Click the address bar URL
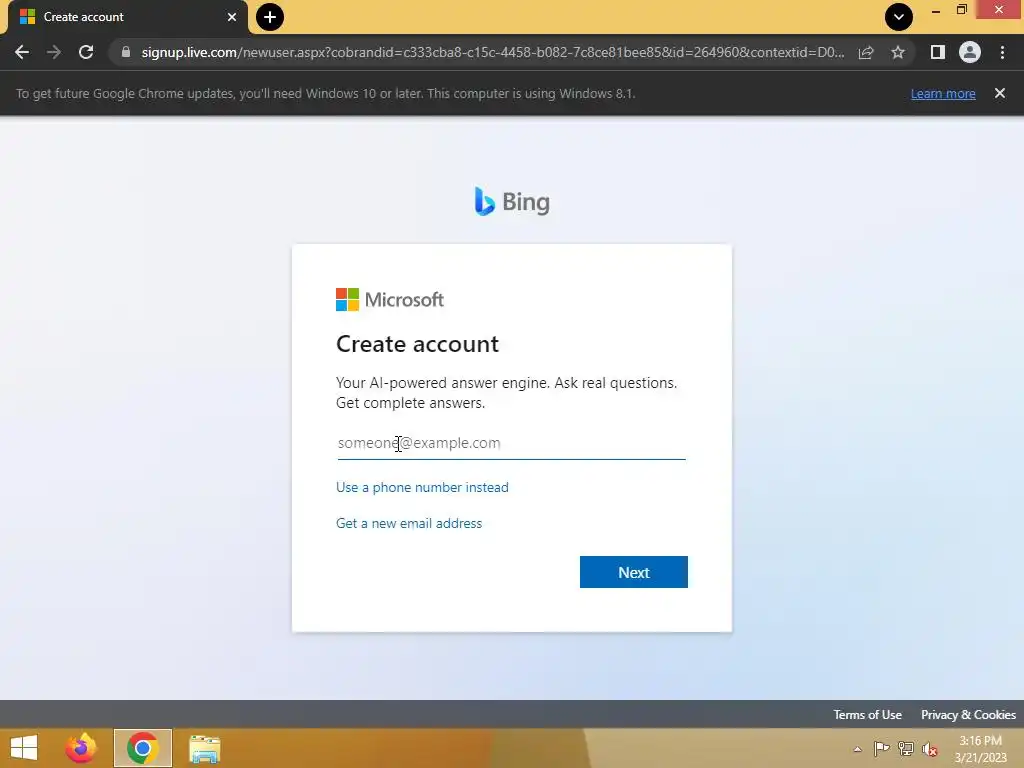The image size is (1024, 768). point(492,52)
